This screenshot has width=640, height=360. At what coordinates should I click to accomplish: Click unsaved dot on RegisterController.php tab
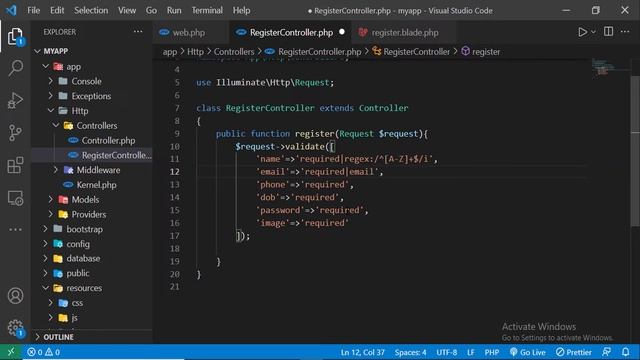point(342,32)
